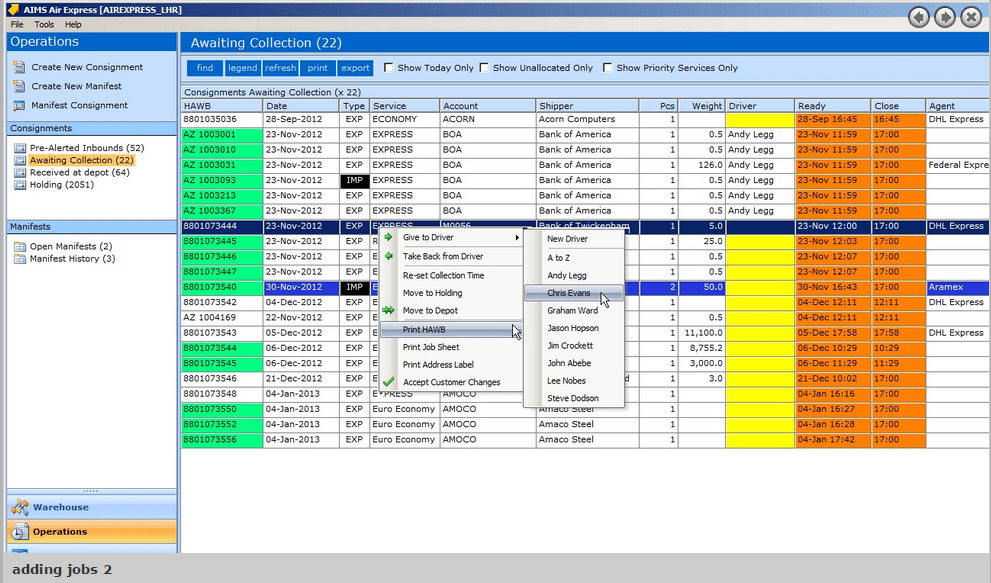This screenshot has width=991, height=583.
Task: Select Chris Evans in driver submenu
Action: pos(568,293)
